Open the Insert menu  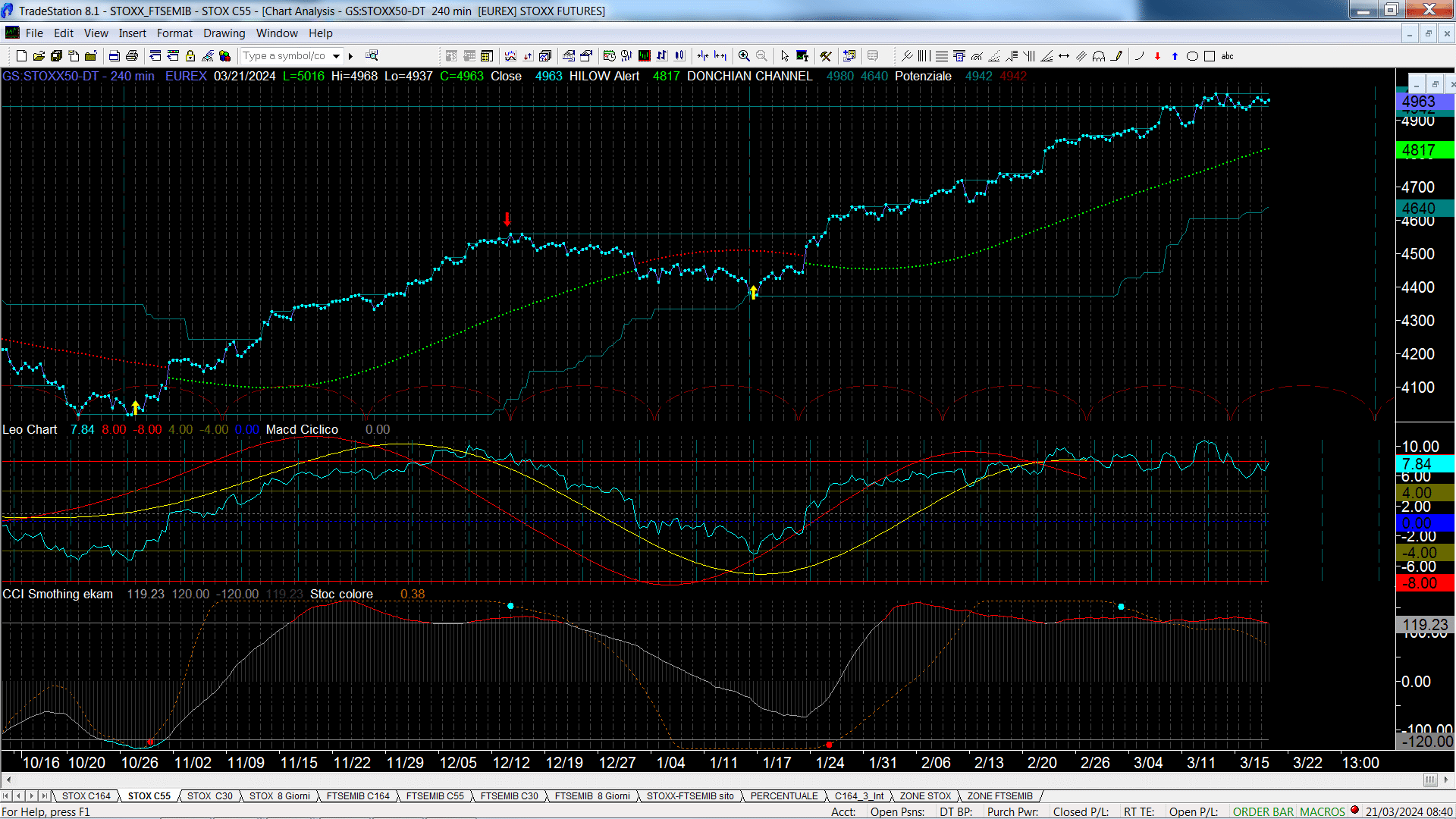(x=132, y=33)
